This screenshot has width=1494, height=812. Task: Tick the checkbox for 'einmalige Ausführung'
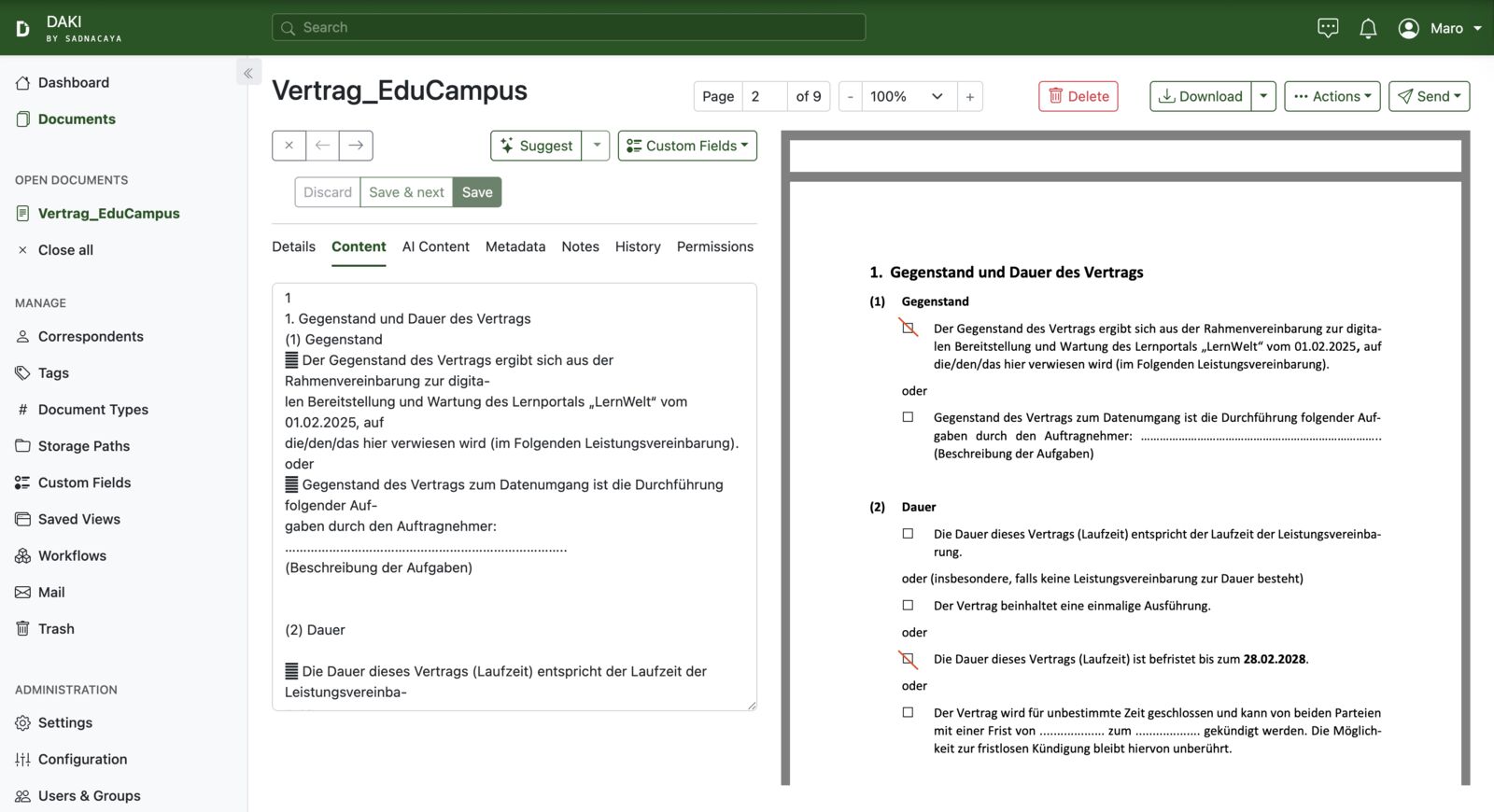pyautogui.click(x=908, y=606)
